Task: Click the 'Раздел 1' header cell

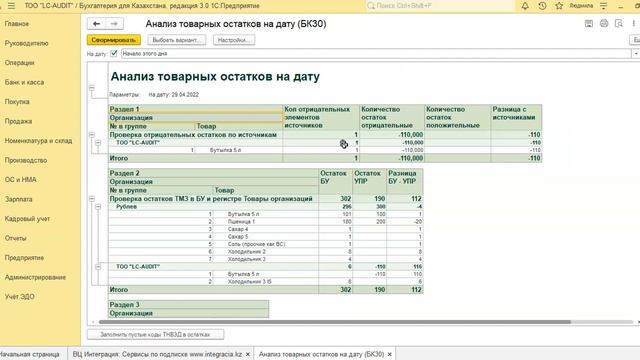Action: click(196, 109)
